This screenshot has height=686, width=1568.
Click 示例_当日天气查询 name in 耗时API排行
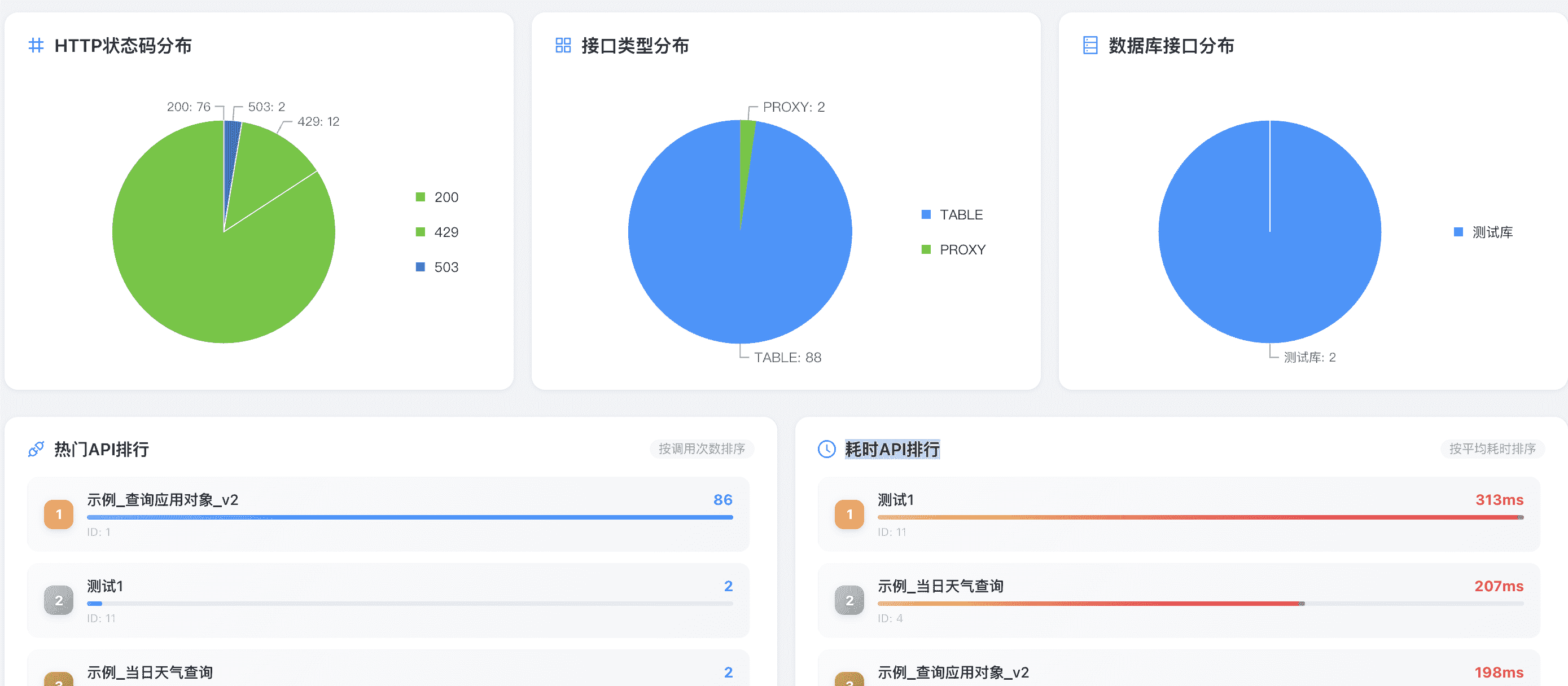(940, 586)
